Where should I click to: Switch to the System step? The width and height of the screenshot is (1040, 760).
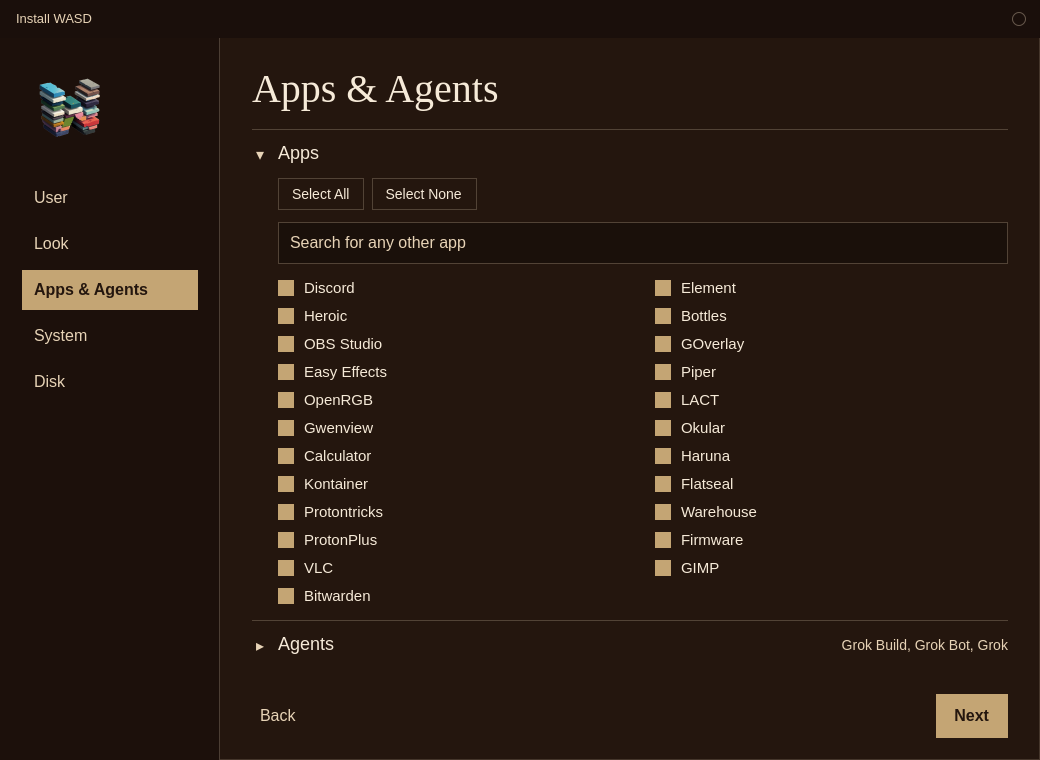(110, 336)
